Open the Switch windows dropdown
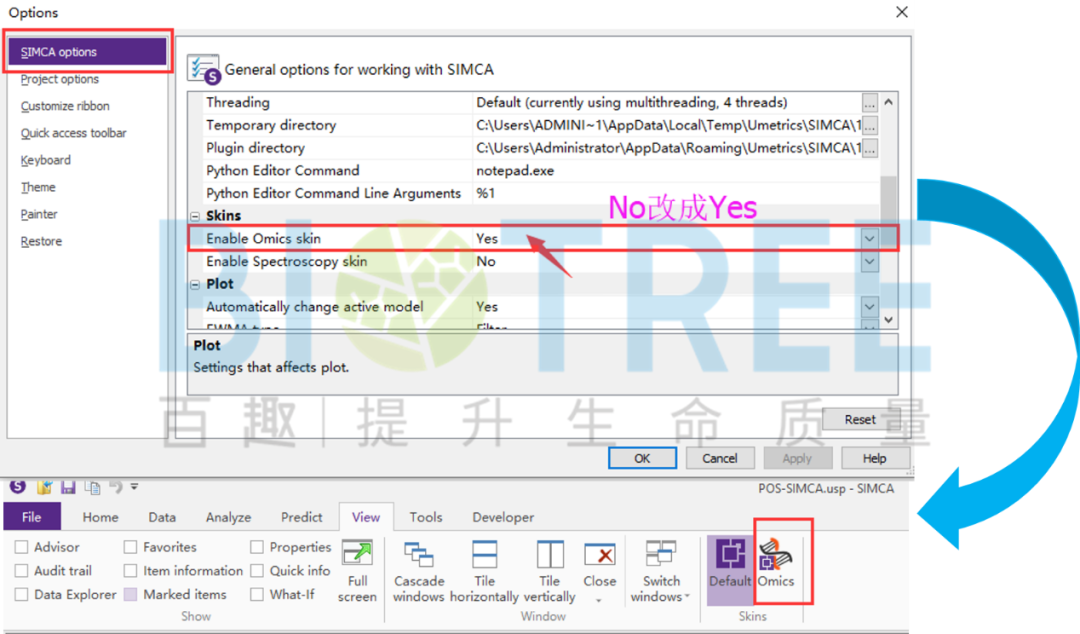The image size is (1080, 634). click(660, 571)
